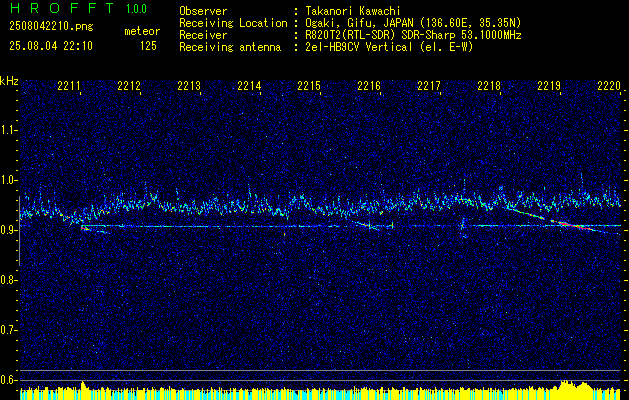629x400 pixels.
Task: Click the 2220 time marker
Action: pyautogui.click(x=609, y=86)
